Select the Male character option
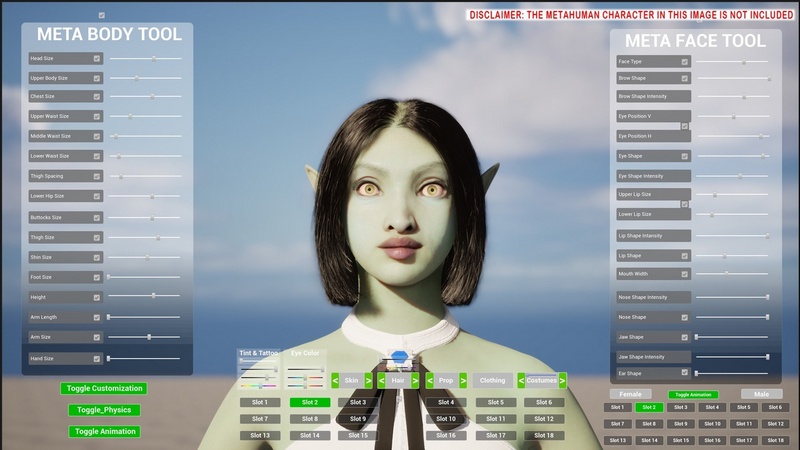Screen dimensions: 800x450 pos(762,394)
